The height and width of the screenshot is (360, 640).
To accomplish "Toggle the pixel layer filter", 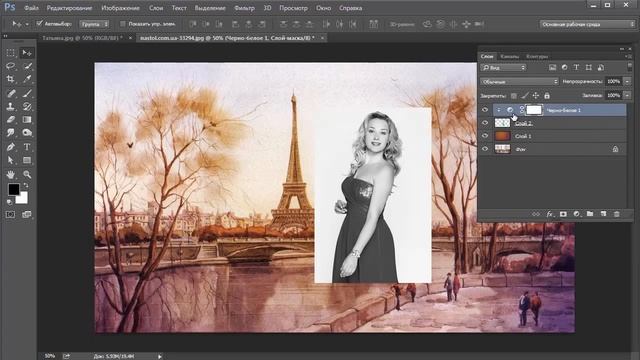I will 553,68.
